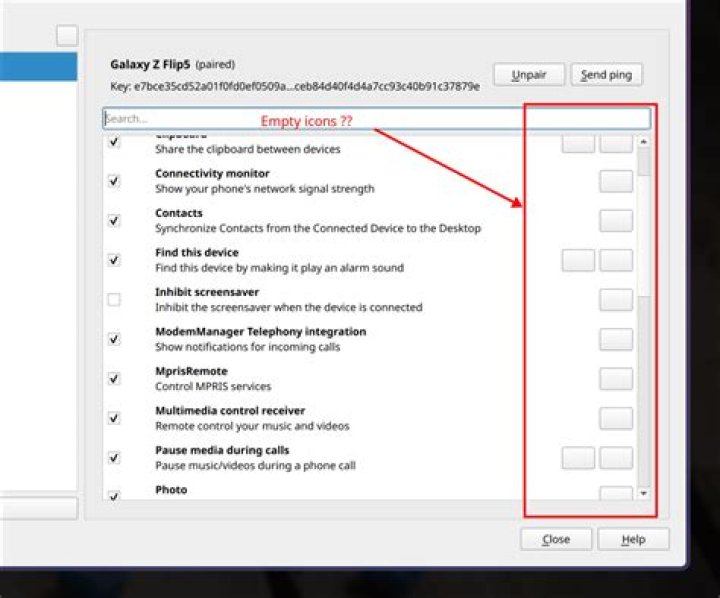The height and width of the screenshot is (598, 720).
Task: Click the small blank button above device list
Action: [67, 35]
